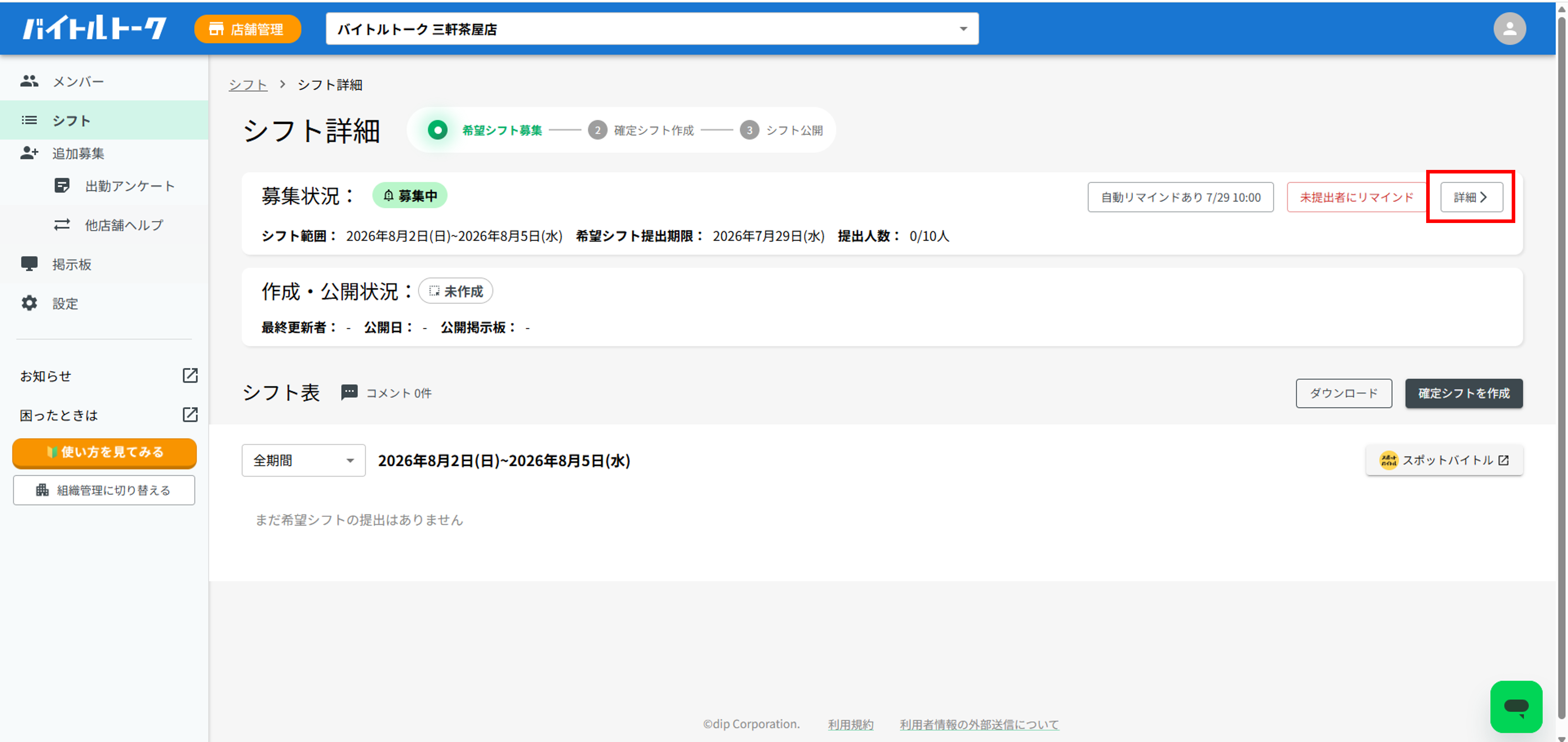Click the 設定 gear icon
The height and width of the screenshot is (742, 1568).
[29, 303]
